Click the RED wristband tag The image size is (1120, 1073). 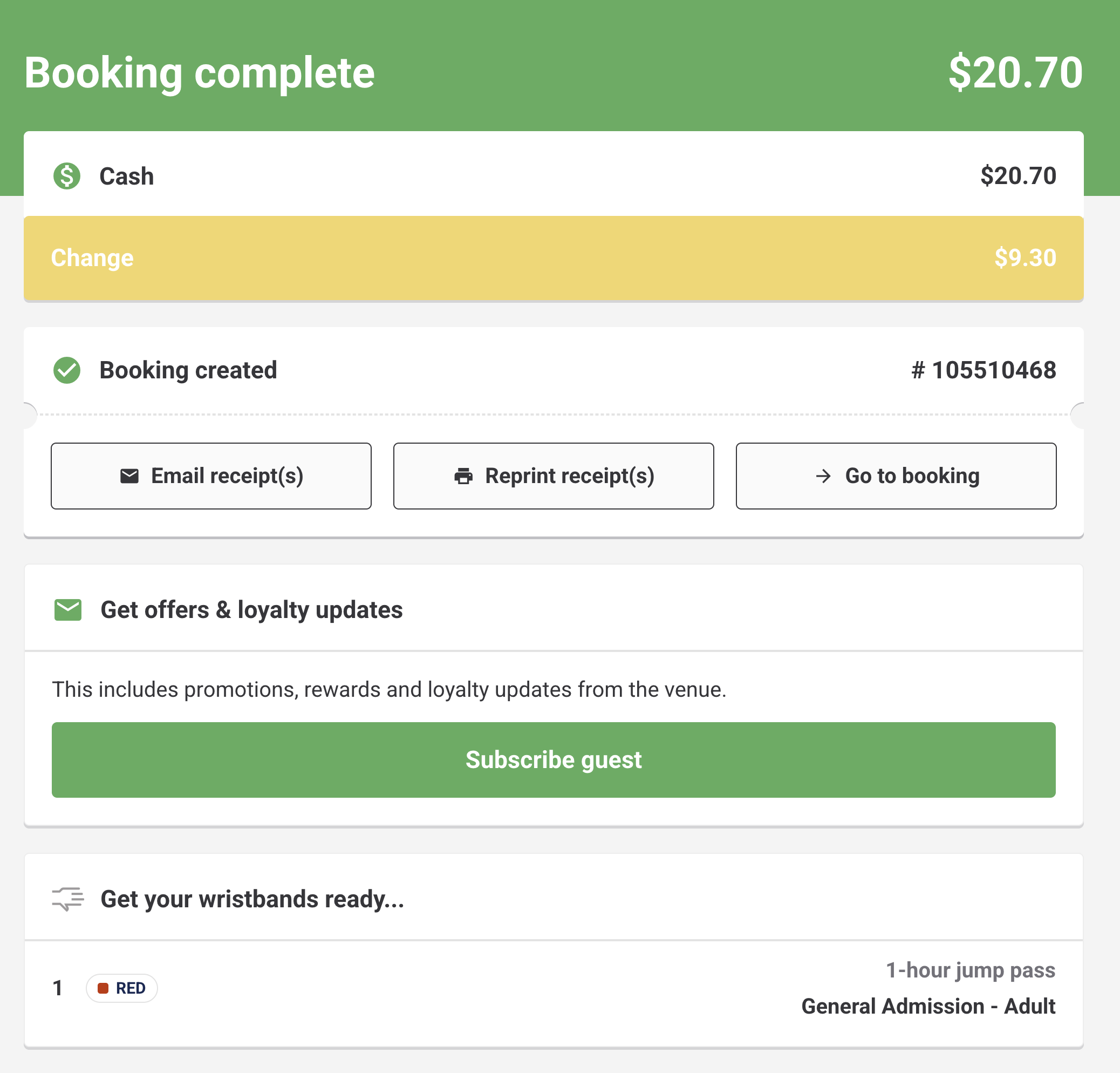pyautogui.click(x=122, y=988)
